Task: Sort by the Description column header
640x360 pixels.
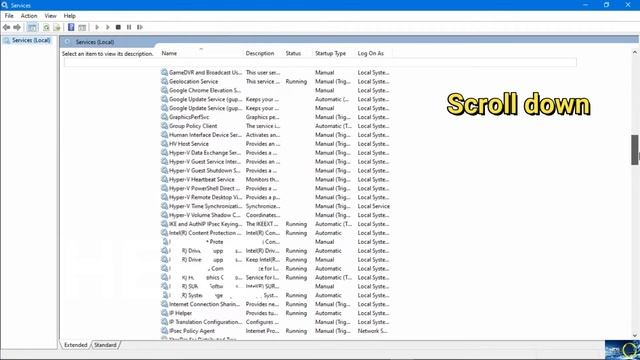Action: point(260,53)
